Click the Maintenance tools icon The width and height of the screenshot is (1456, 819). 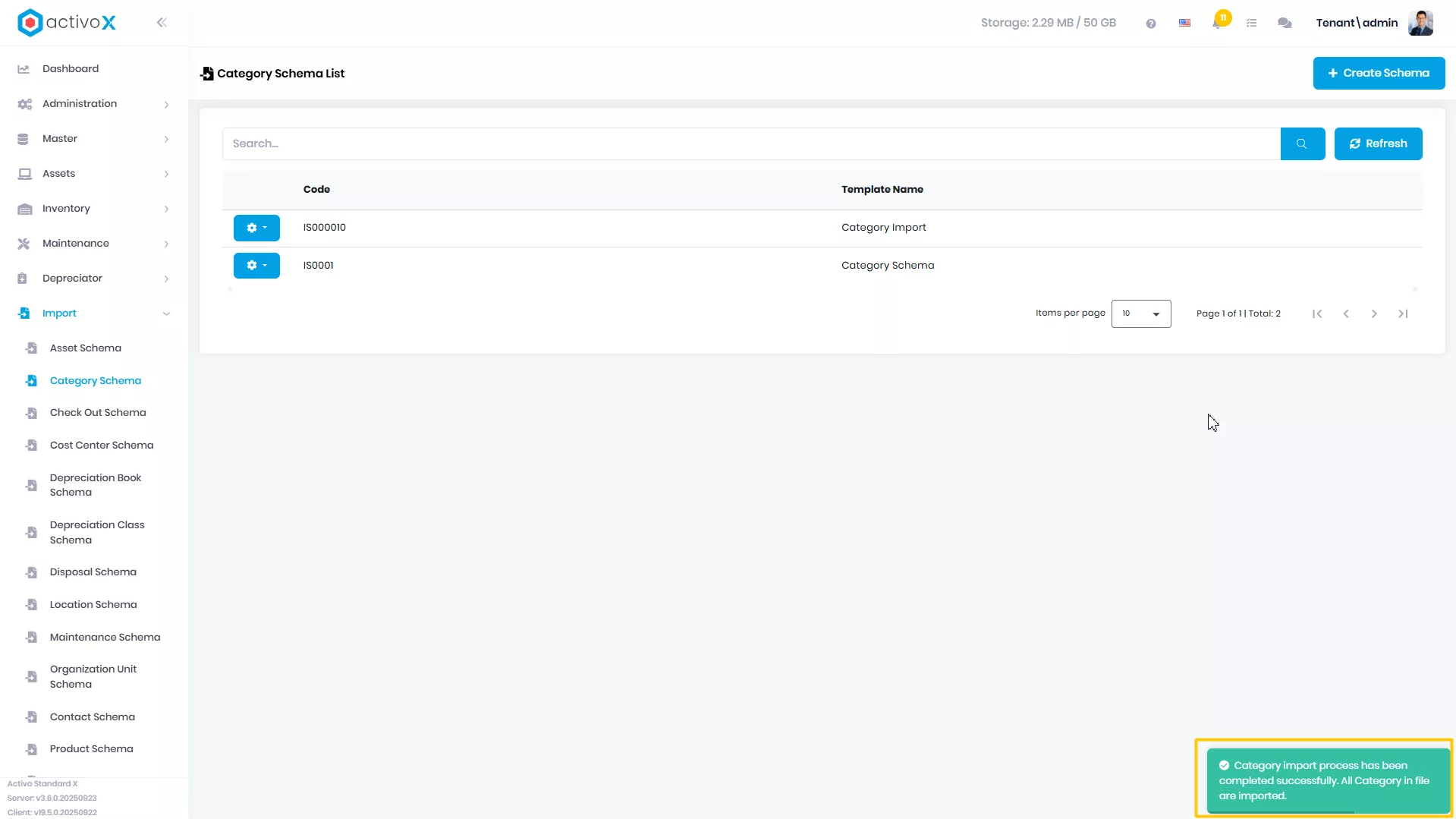(x=24, y=244)
